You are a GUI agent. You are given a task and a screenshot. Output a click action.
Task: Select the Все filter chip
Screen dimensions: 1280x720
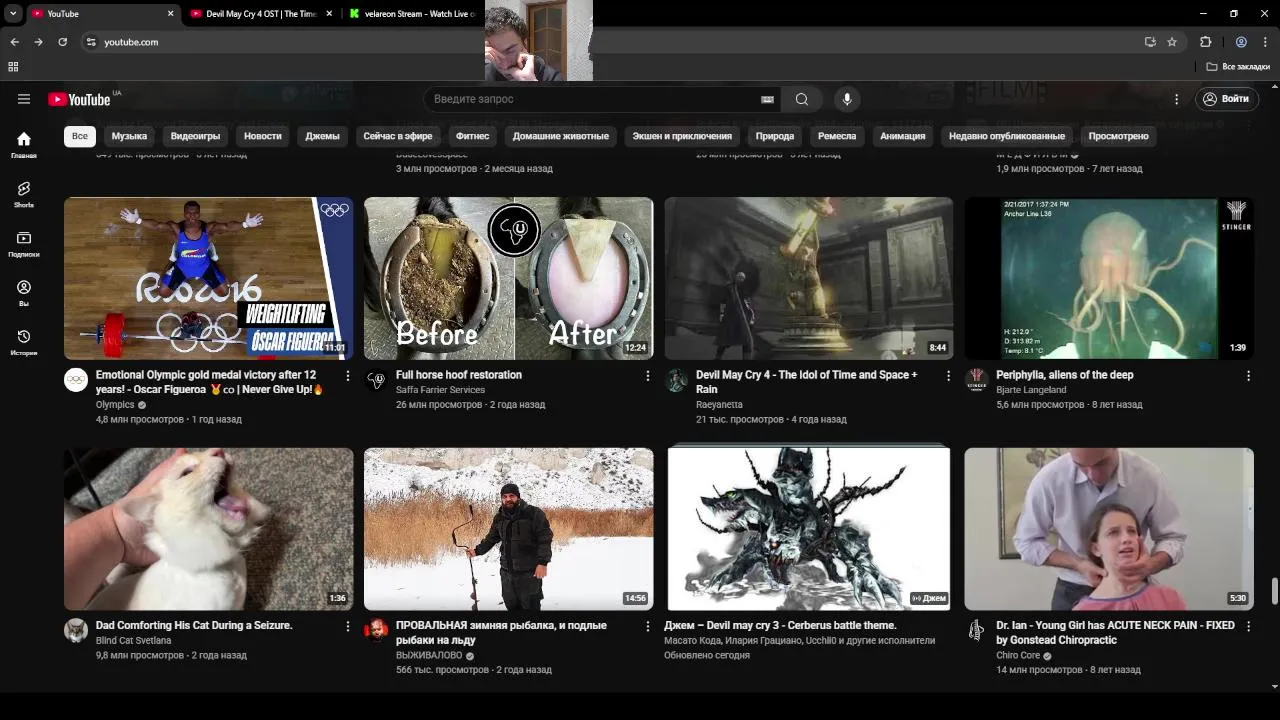coord(80,136)
